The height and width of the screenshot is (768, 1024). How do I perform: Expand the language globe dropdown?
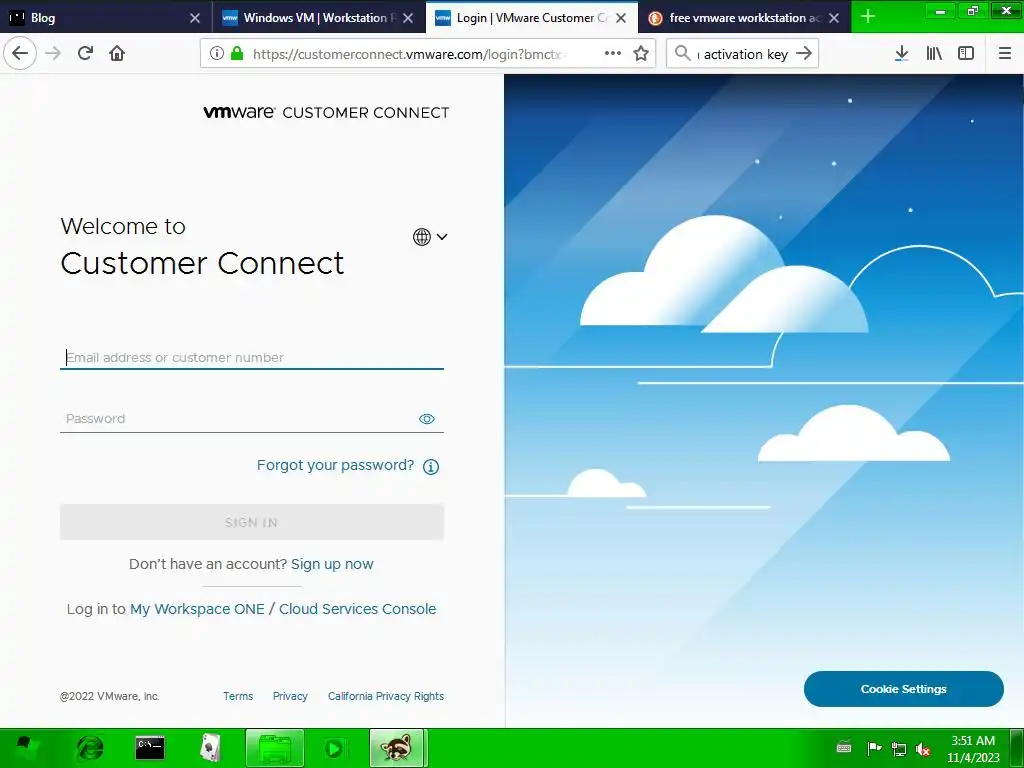430,236
